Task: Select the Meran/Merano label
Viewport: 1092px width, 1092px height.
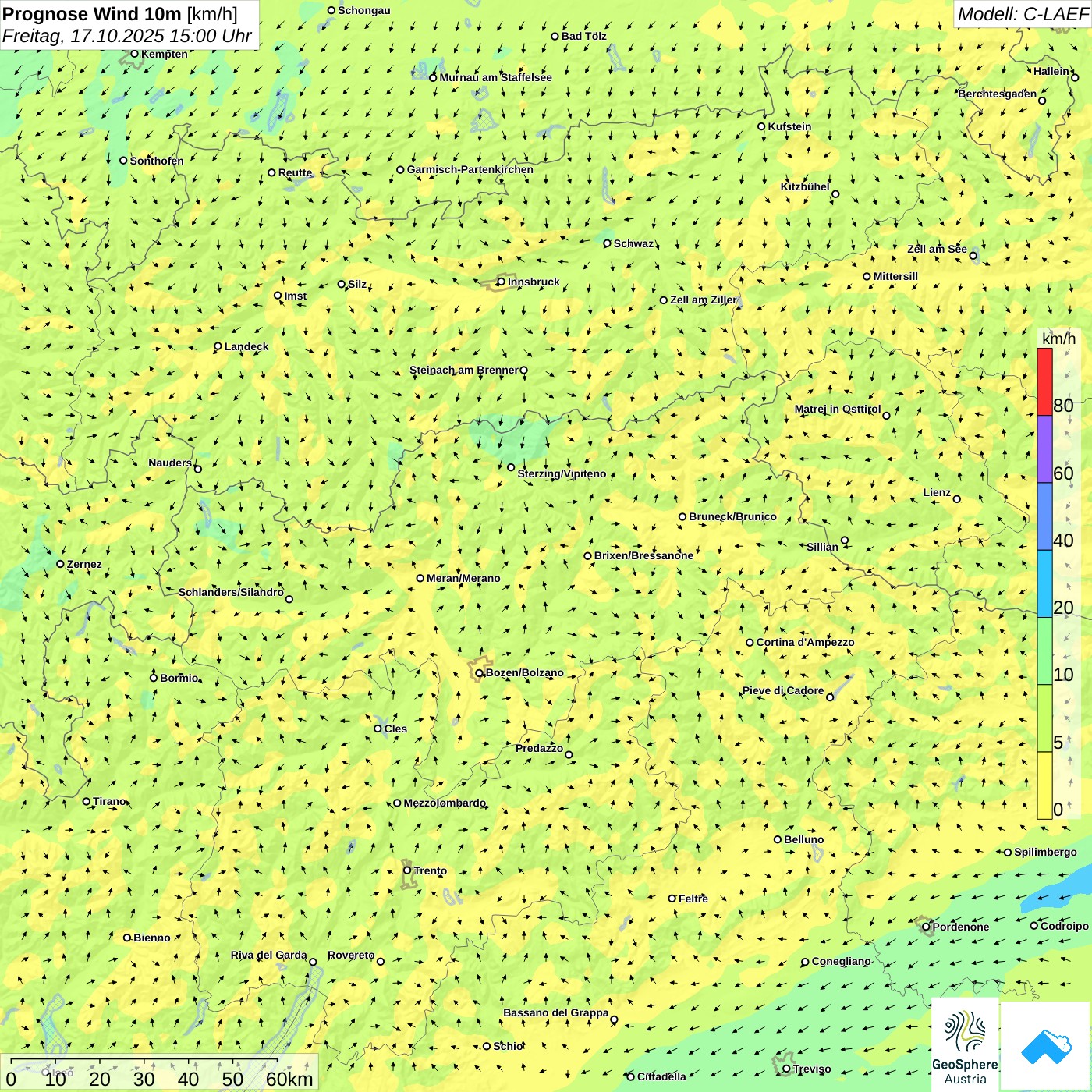Action: coord(463,578)
